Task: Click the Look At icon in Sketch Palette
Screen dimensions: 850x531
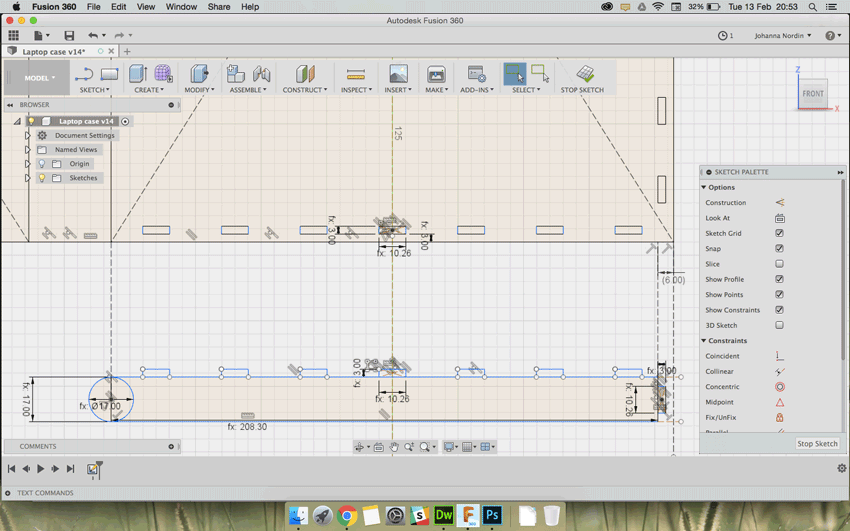Action: pyautogui.click(x=779, y=218)
